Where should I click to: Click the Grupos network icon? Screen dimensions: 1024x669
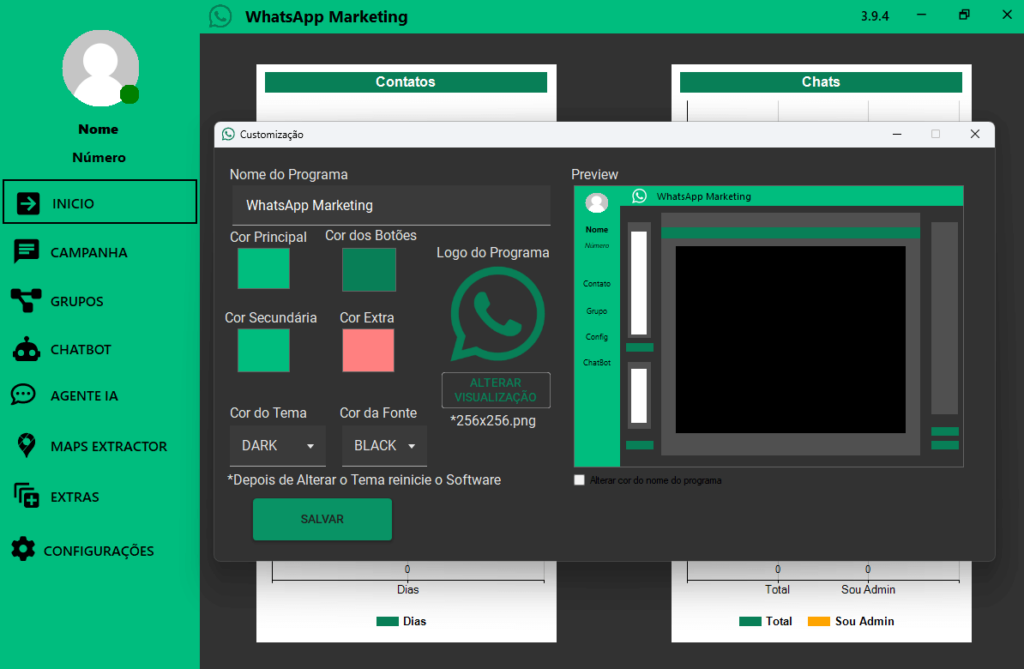(26, 301)
